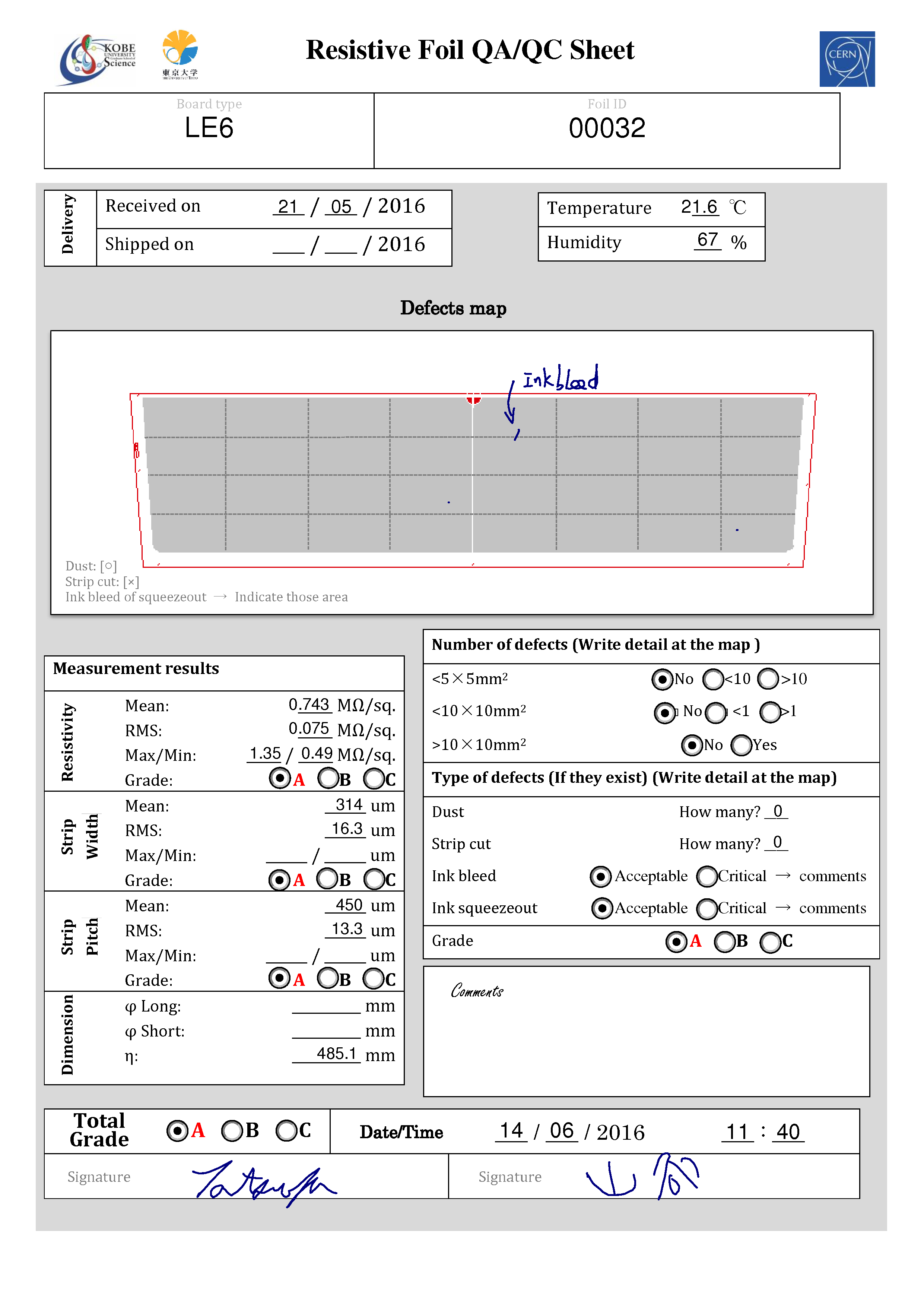Click the handwritten Inkbleed annotation on map
Image resolution: width=924 pixels, height=1307 pixels.
pyautogui.click(x=561, y=378)
